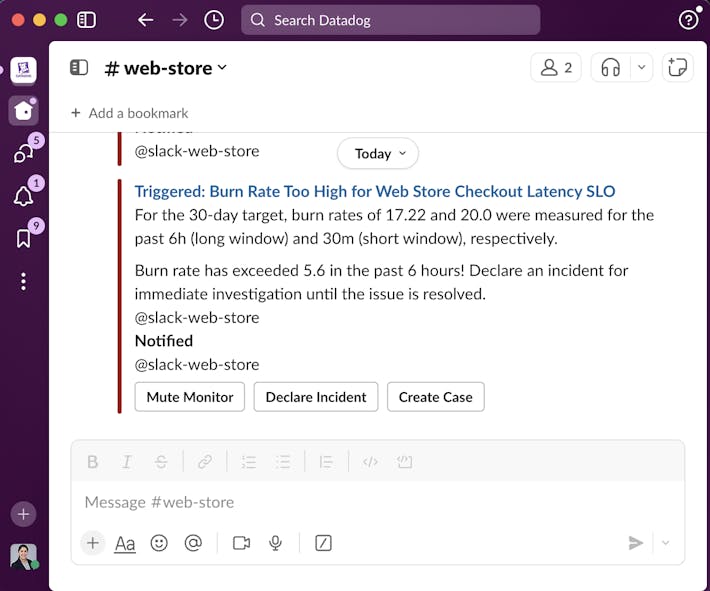Expand huddle options chevron
Image resolution: width=710 pixels, height=591 pixels.
[x=642, y=68]
